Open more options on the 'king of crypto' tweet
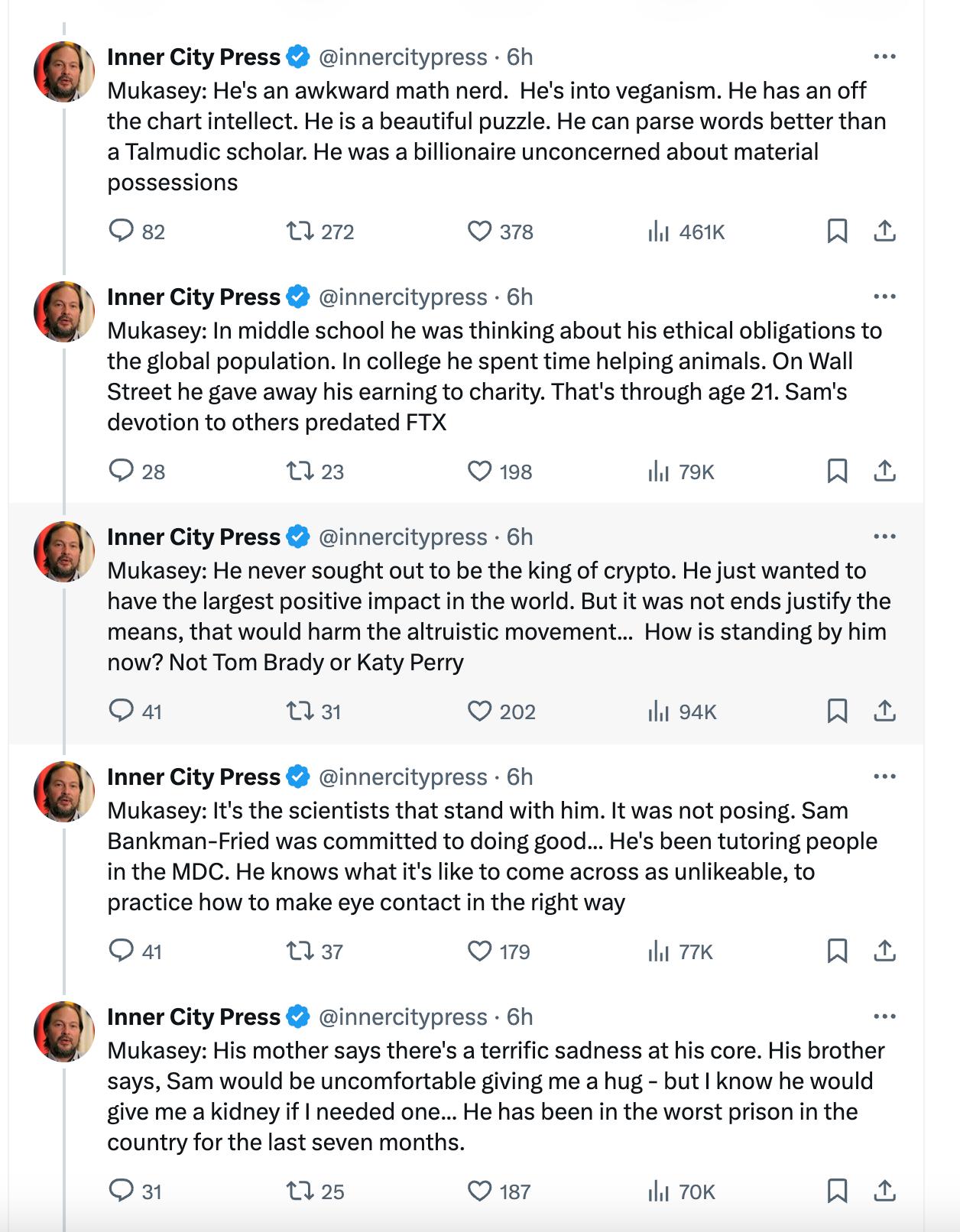 pyautogui.click(x=884, y=537)
